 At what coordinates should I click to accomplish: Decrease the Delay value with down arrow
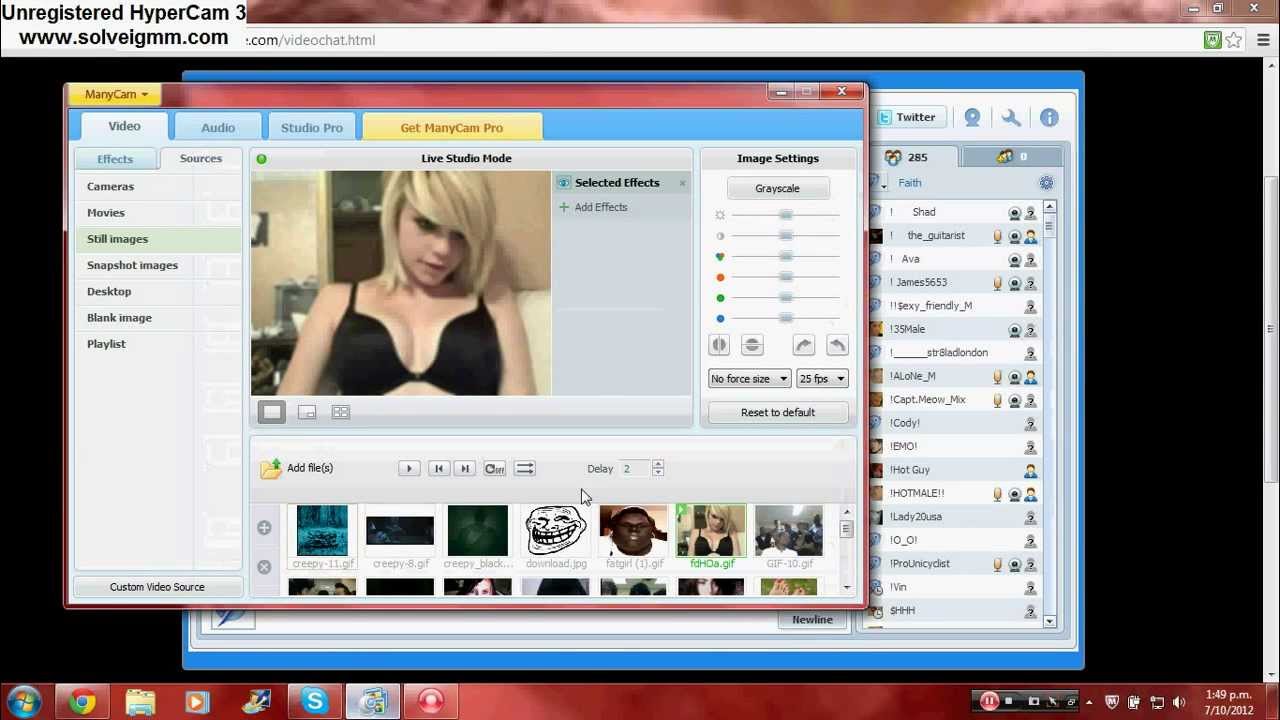tap(658, 473)
